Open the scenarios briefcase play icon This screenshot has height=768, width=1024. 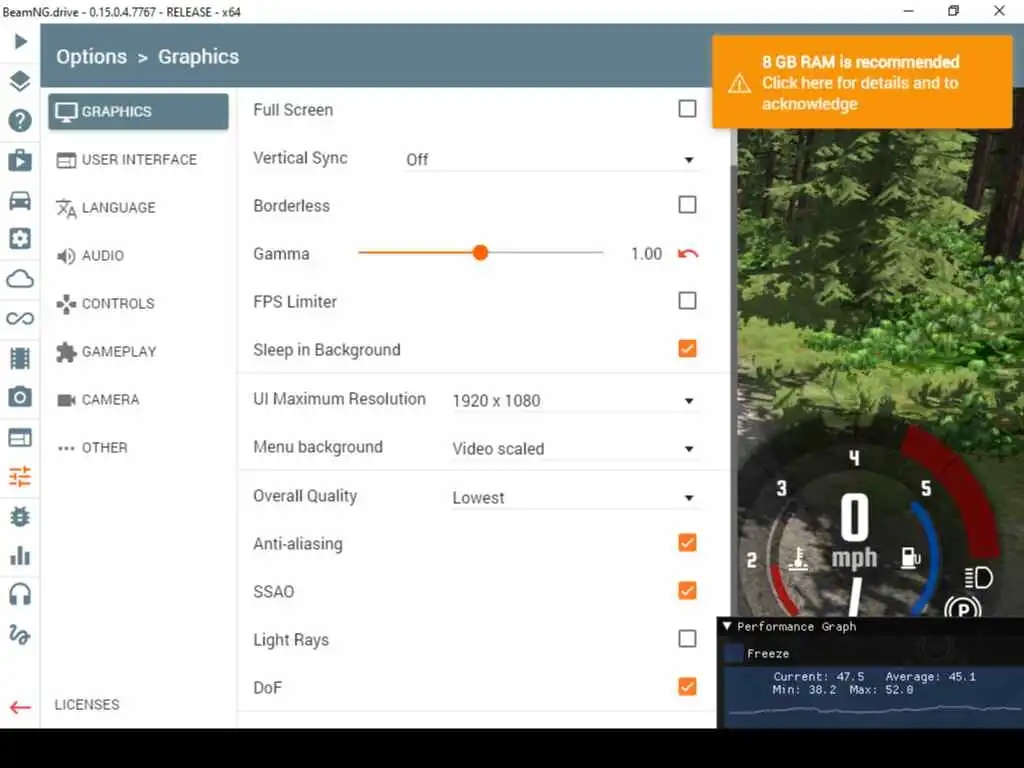tap(20, 160)
